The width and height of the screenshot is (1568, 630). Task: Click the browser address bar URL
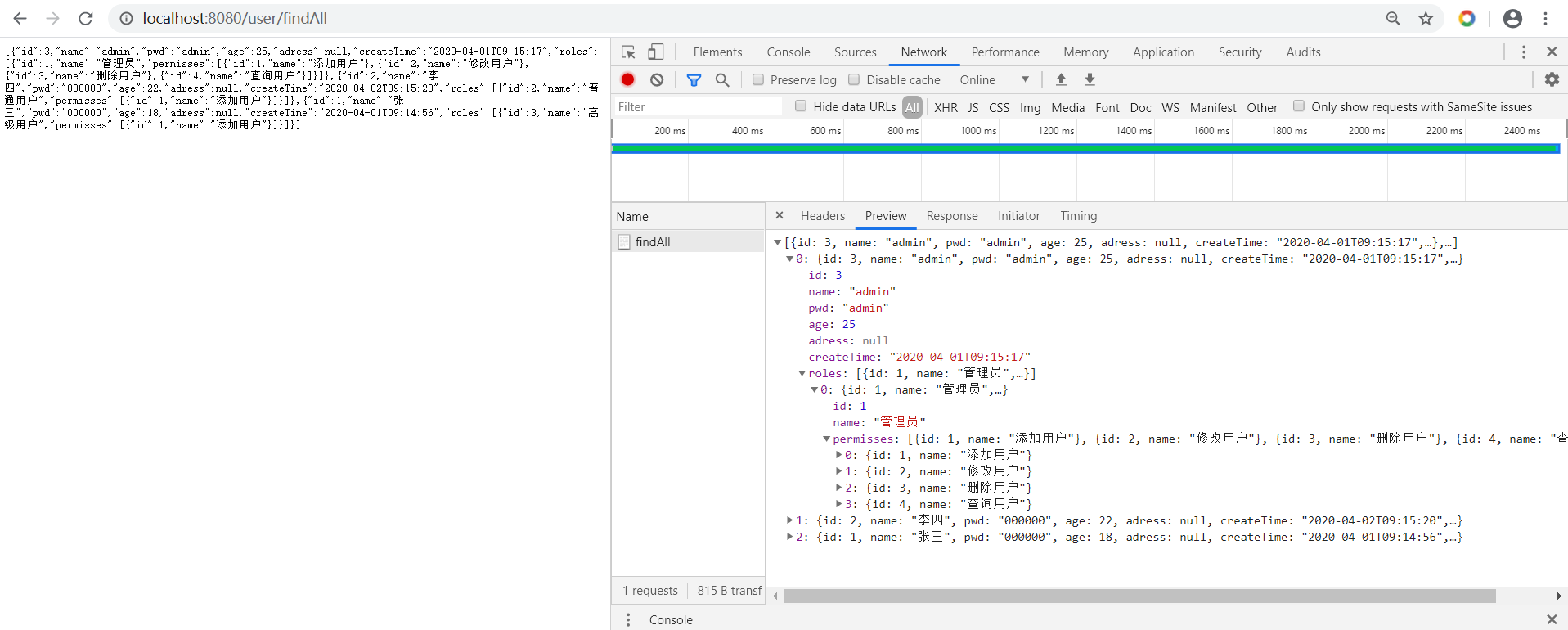[236, 18]
